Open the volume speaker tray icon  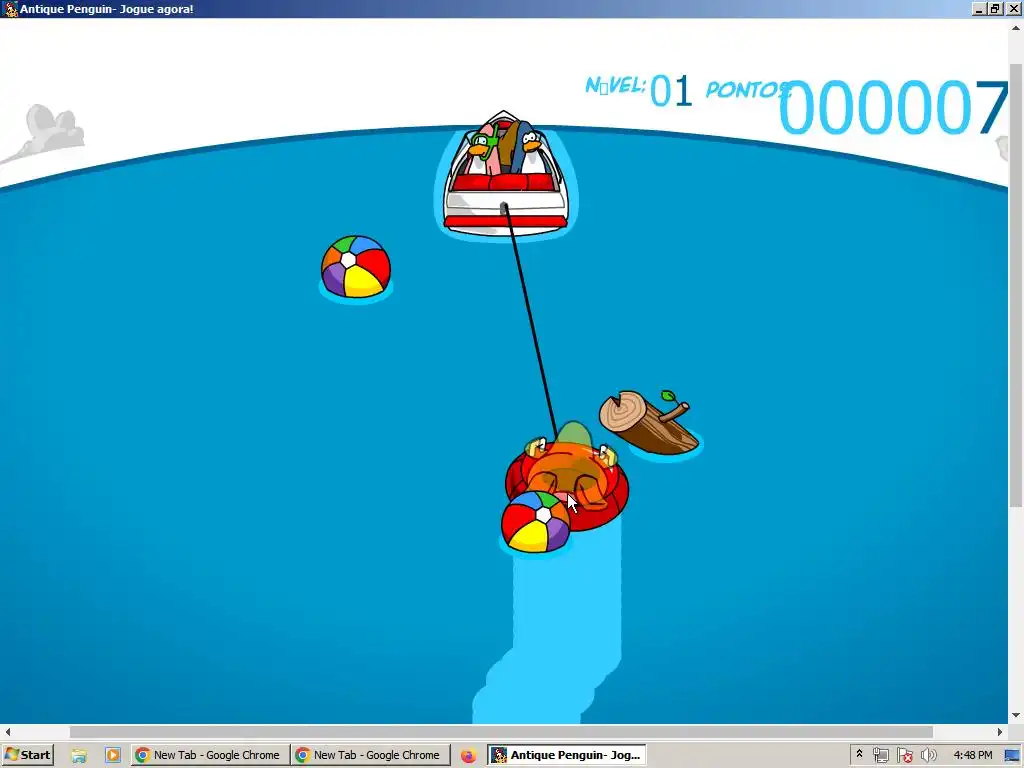(x=928, y=755)
